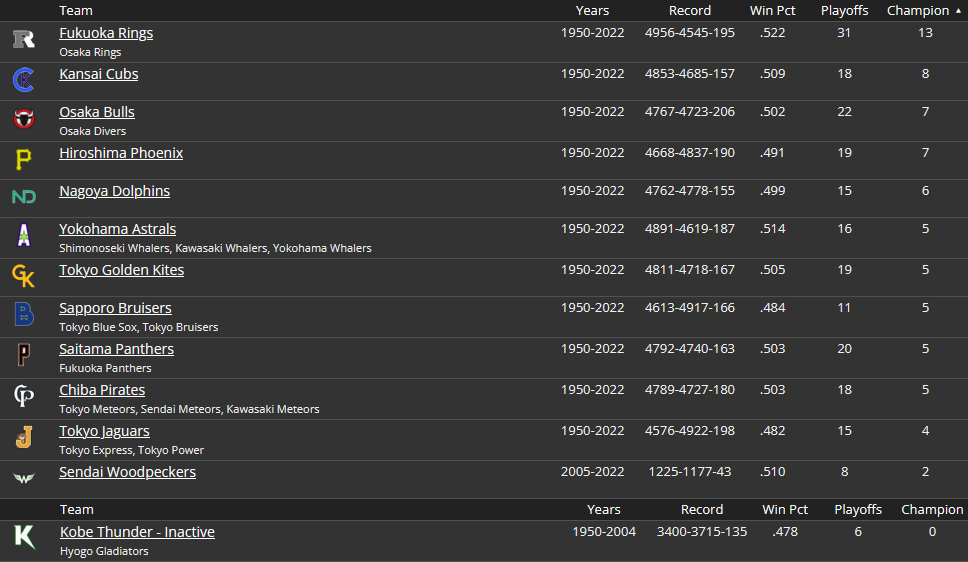Click the Osaka Bulls logo icon
Screen dimensions: 968x562
[24, 119]
